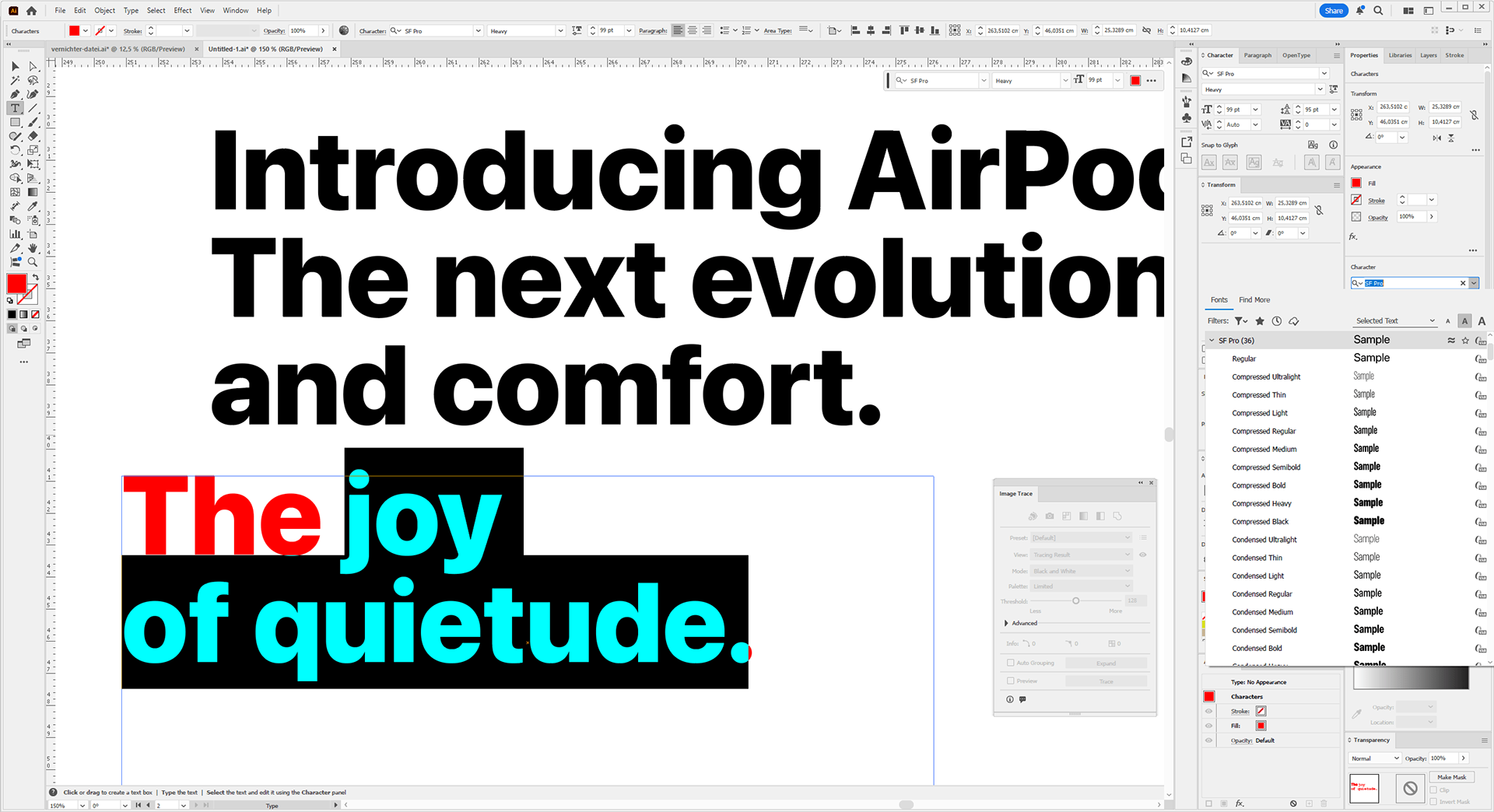
Task: Toggle visibility of the Stroke appearance row
Action: click(1208, 711)
